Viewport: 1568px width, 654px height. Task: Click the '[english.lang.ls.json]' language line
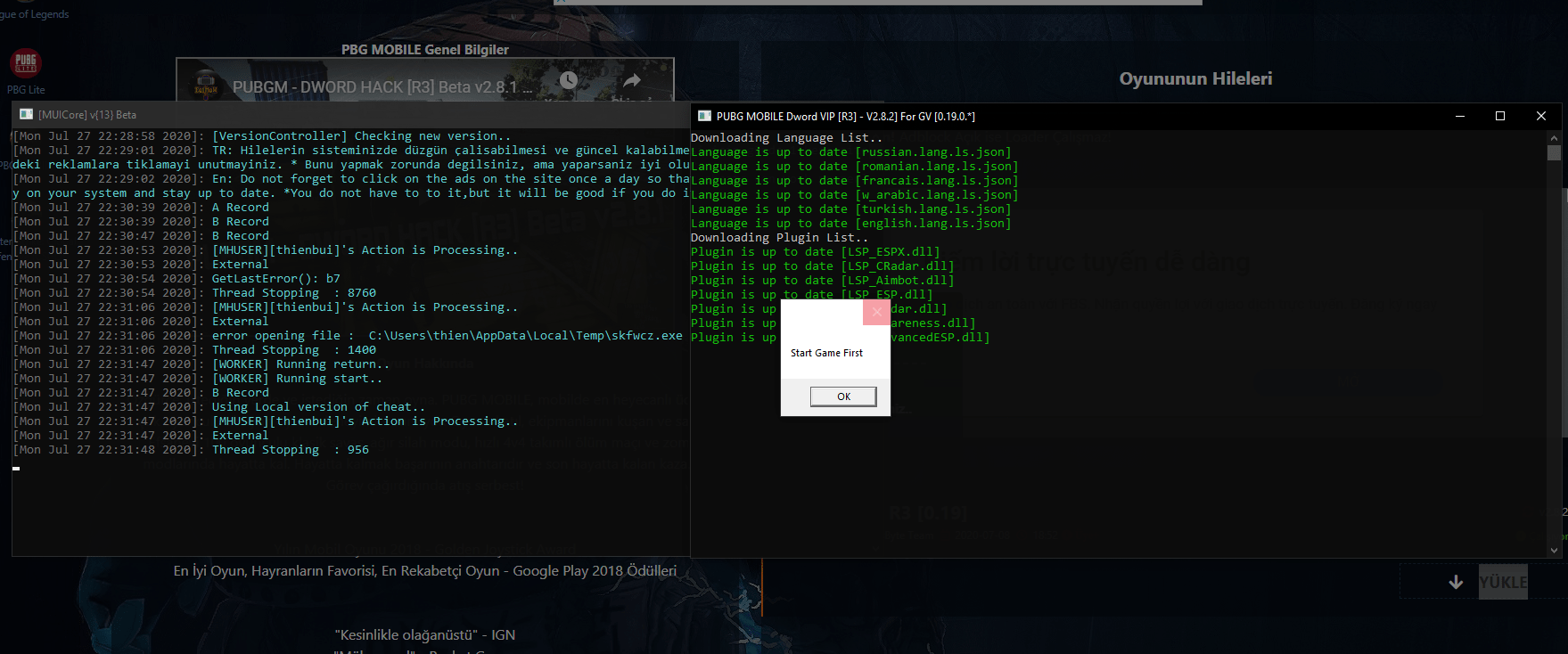[851, 224]
